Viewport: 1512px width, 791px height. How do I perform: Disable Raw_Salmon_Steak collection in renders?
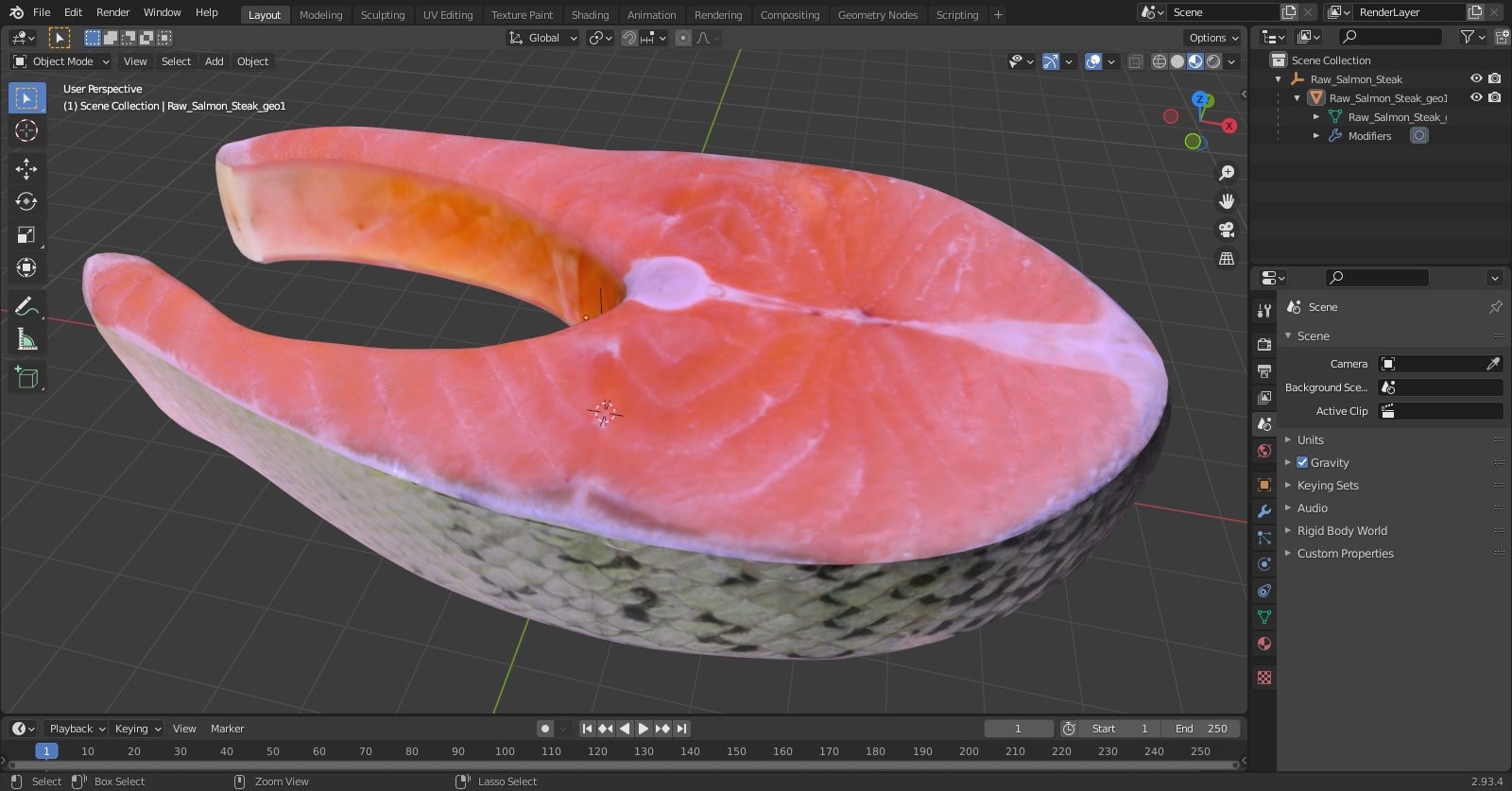[1494, 78]
